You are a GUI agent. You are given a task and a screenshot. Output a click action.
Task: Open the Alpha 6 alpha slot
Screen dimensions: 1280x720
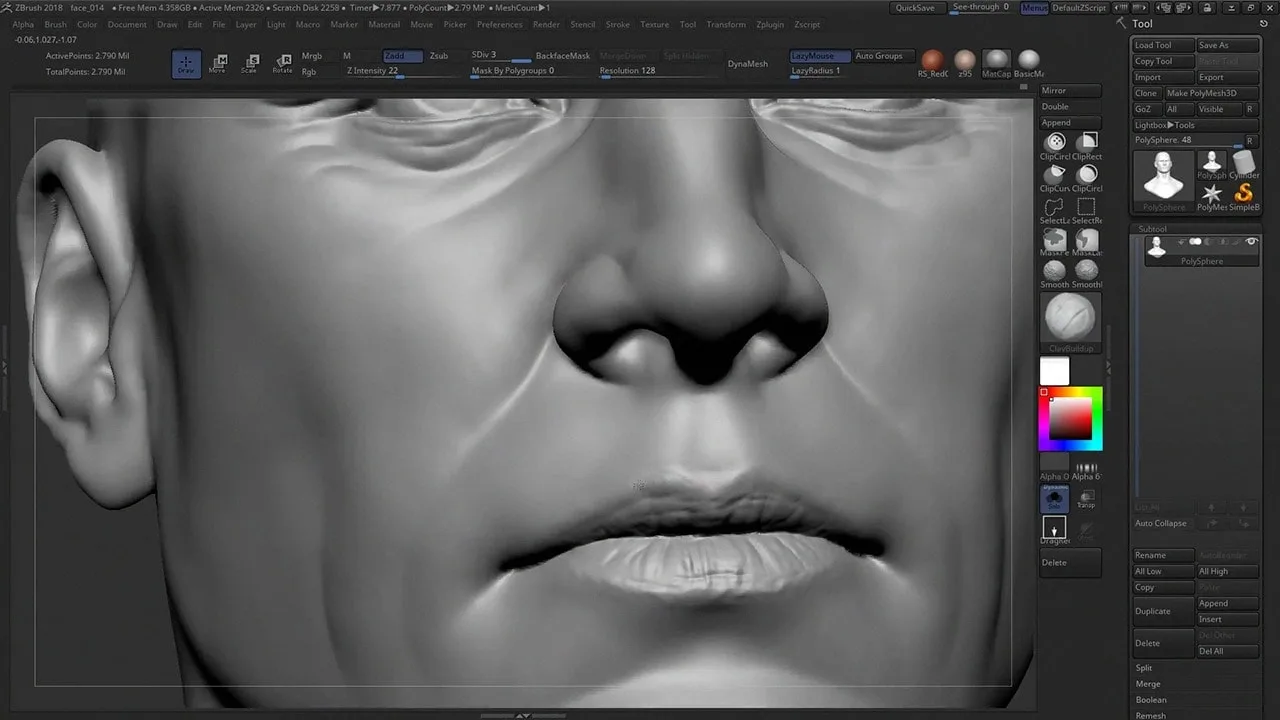[x=1087, y=467]
